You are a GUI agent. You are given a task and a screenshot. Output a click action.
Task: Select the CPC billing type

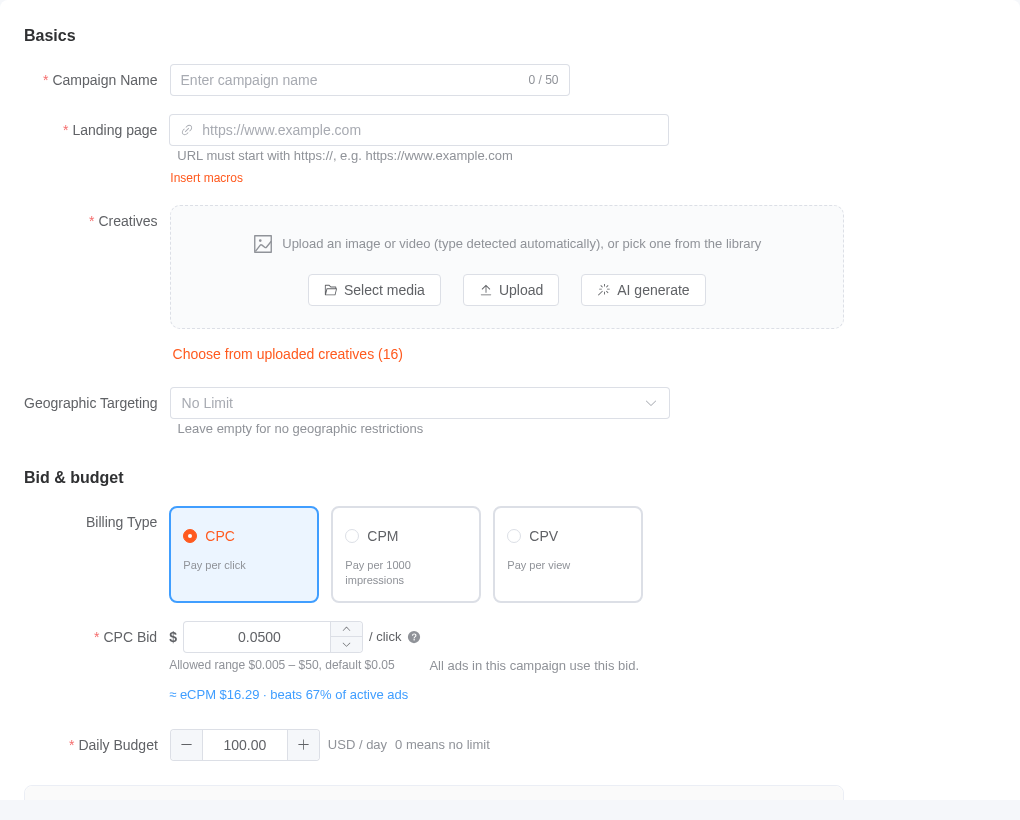point(244,555)
